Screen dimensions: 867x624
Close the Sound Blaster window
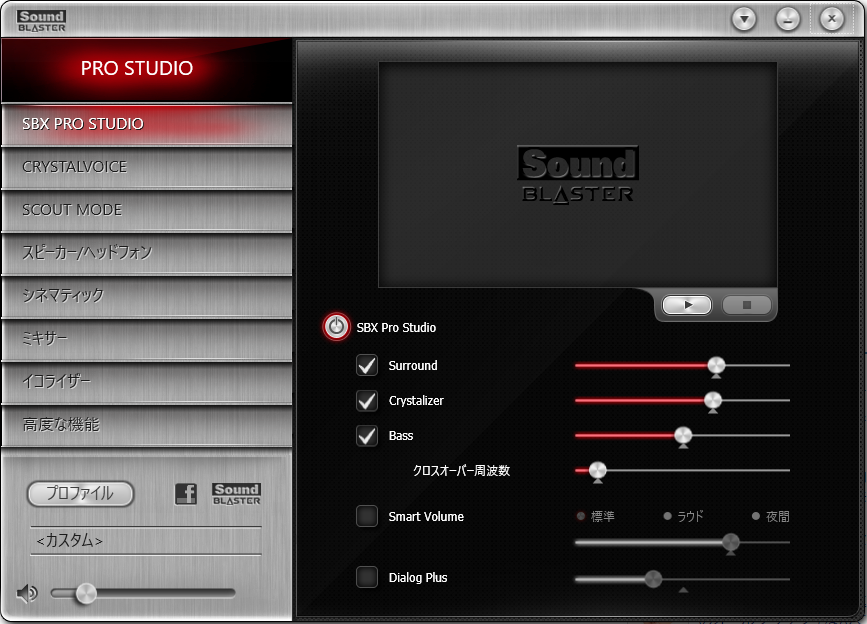pos(832,19)
